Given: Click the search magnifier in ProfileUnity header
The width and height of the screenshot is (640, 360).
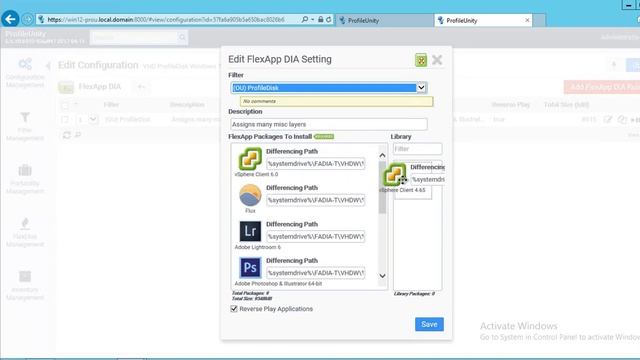Looking at the screenshot, I should click(x=182, y=38).
